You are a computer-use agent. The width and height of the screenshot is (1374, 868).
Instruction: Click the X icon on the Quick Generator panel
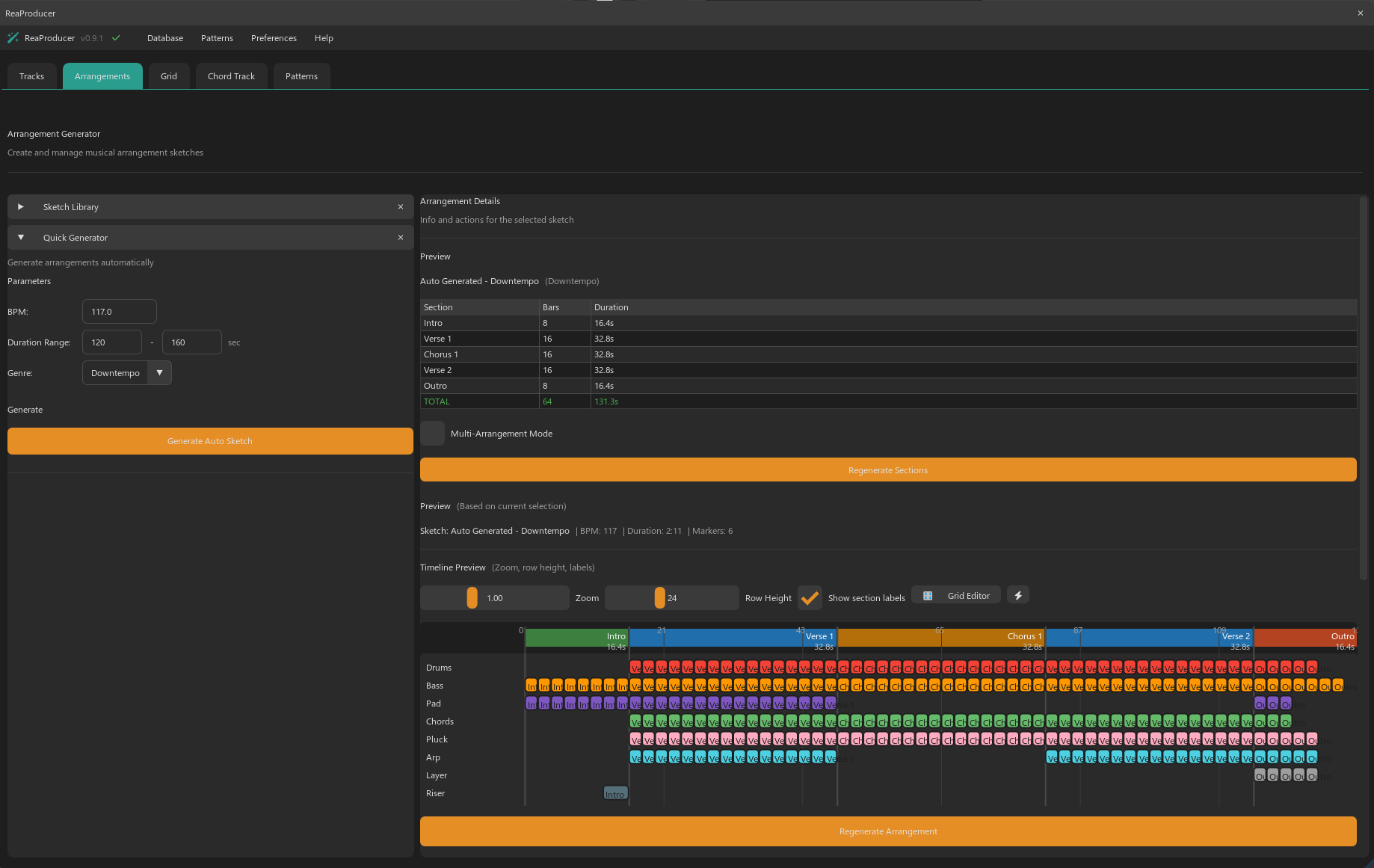401,237
